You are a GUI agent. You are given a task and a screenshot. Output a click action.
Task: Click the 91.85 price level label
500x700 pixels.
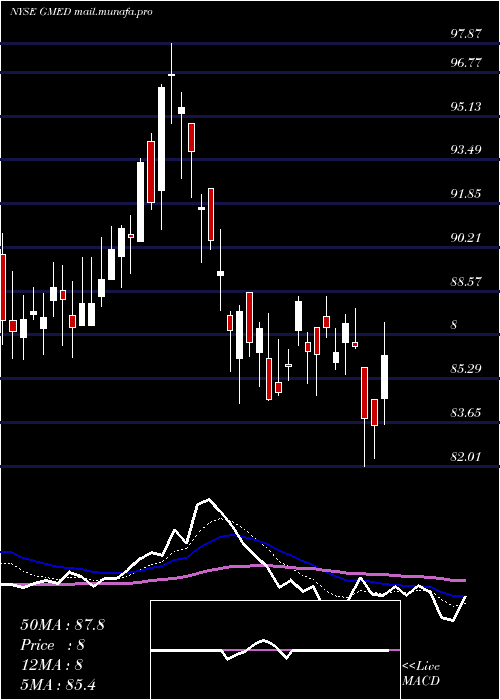click(x=466, y=194)
